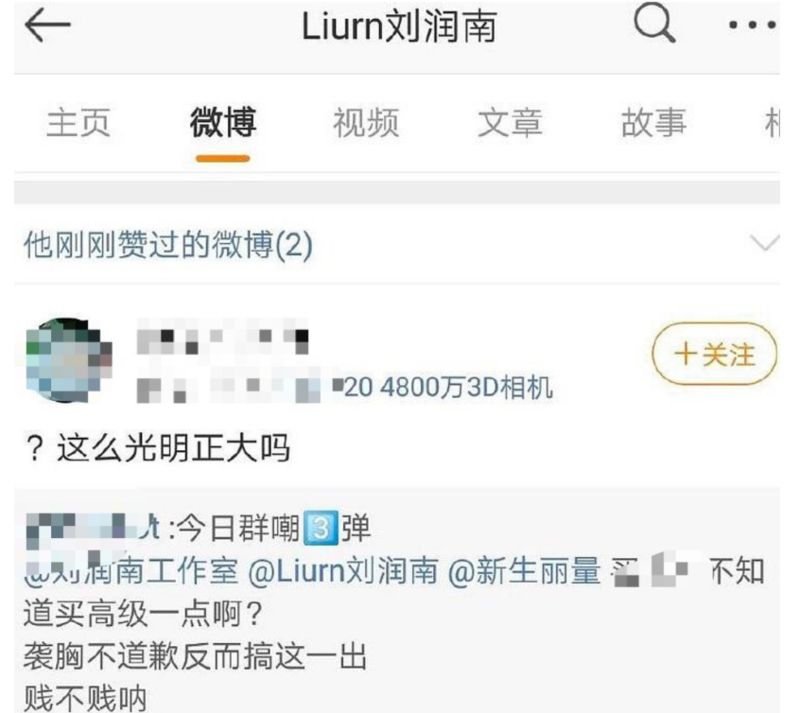The width and height of the screenshot is (800, 713).
Task: Open the 视频 tab
Action: pyautogui.click(x=366, y=123)
